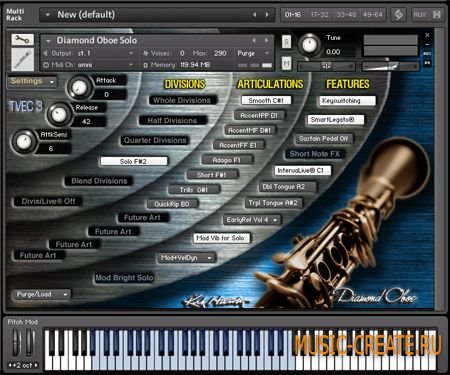This screenshot has width=450, height=375.
Task: Select Trpl Tongue A#2
Action: click(x=274, y=203)
